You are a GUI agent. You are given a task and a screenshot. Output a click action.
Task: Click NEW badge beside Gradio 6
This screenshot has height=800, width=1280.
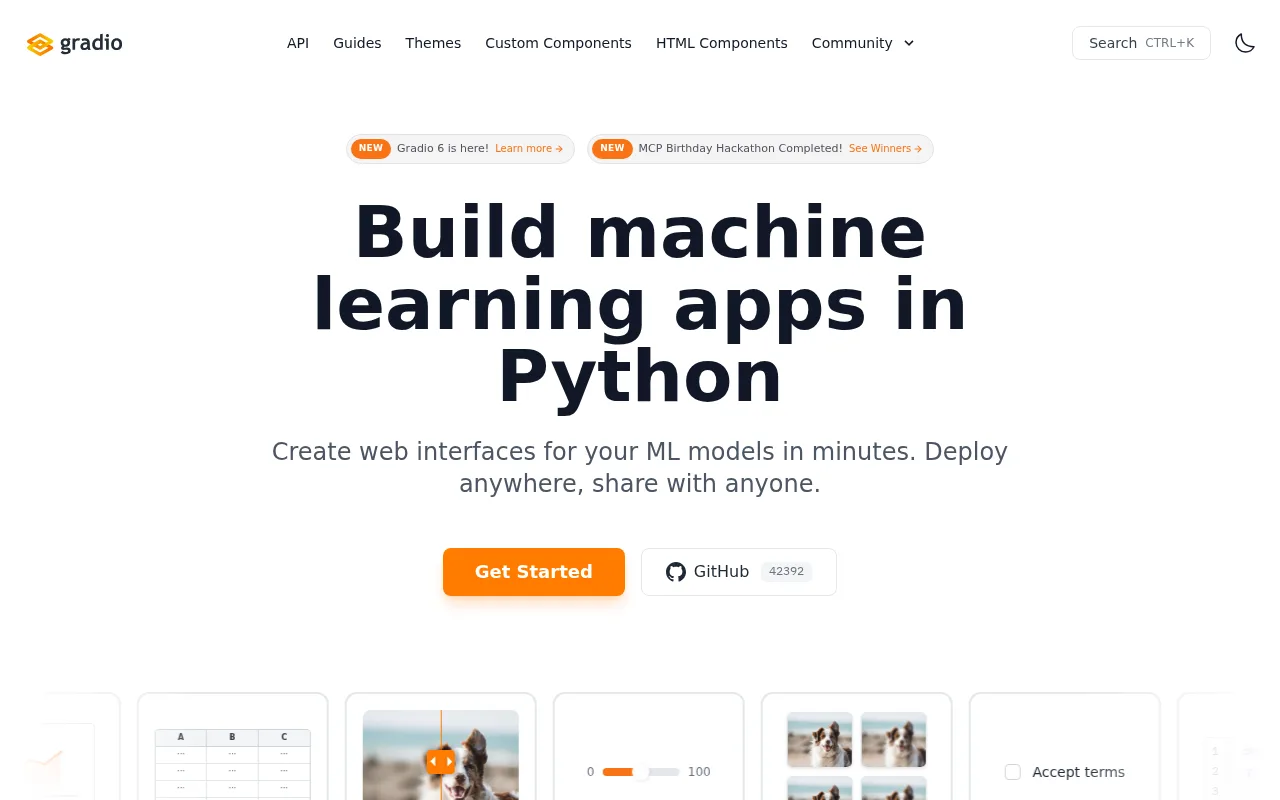pyautogui.click(x=371, y=149)
